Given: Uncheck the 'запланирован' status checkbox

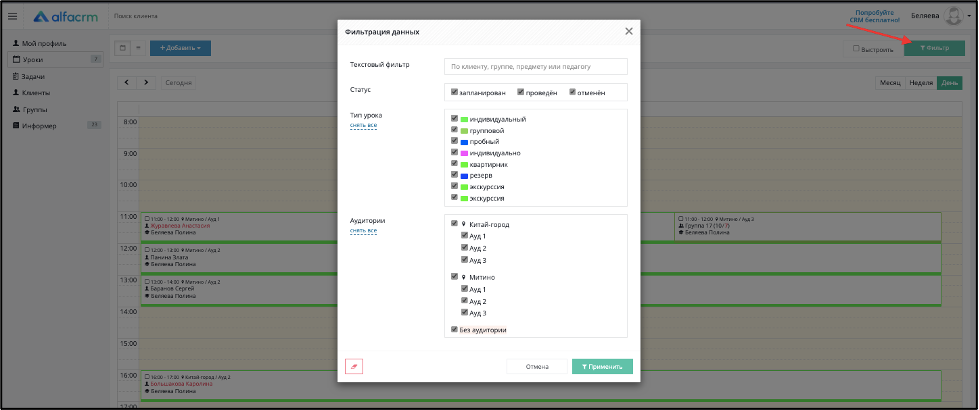Looking at the screenshot, I should 455,92.
